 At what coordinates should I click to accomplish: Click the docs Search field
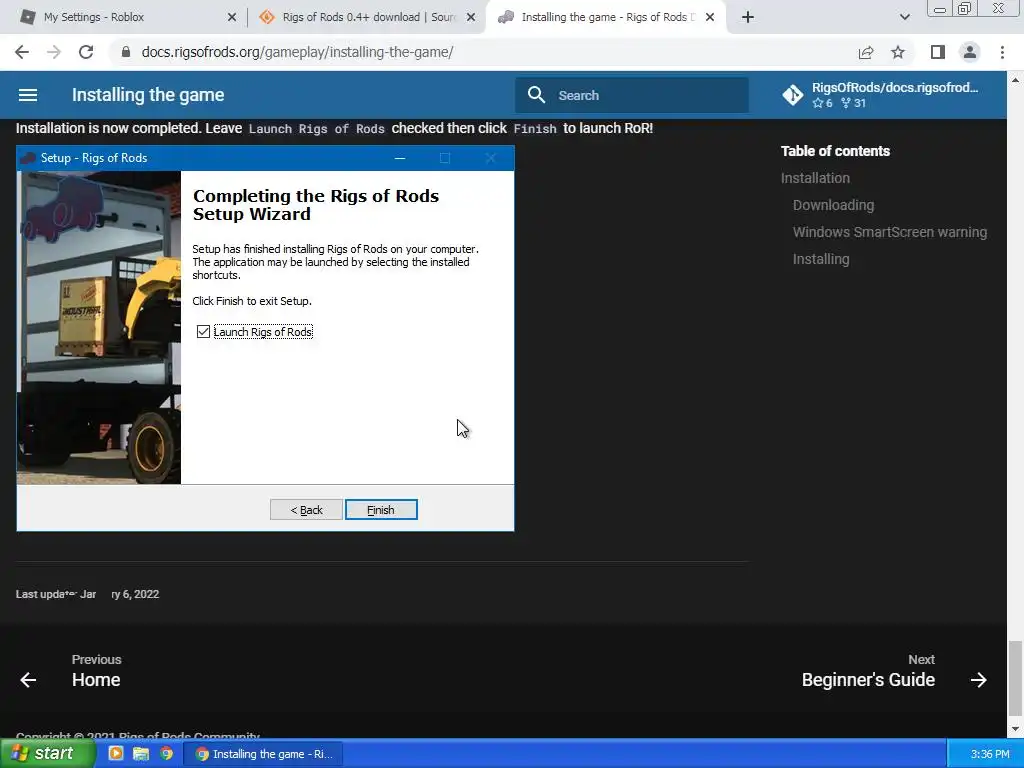632,95
